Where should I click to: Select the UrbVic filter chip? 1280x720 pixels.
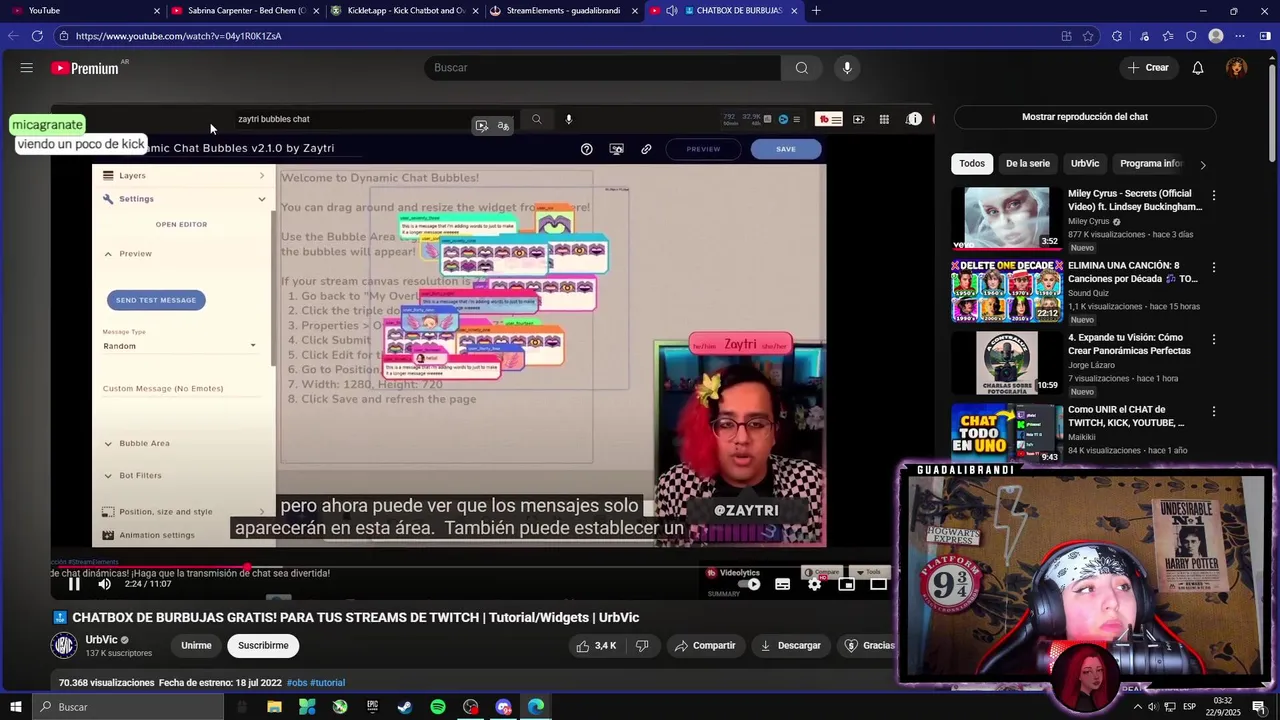(1085, 164)
